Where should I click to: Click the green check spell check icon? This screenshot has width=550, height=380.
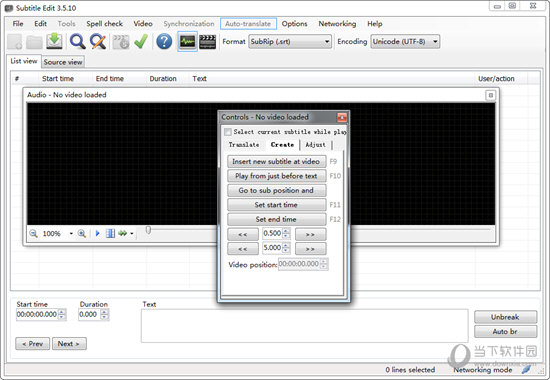pyautogui.click(x=141, y=41)
